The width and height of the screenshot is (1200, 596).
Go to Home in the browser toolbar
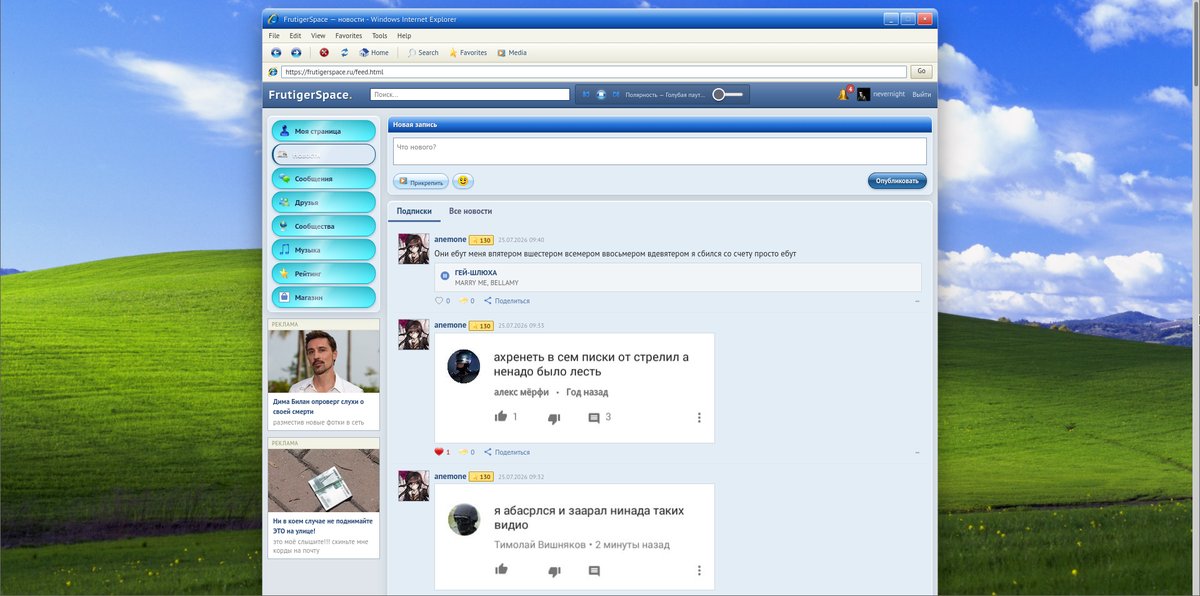coord(374,52)
